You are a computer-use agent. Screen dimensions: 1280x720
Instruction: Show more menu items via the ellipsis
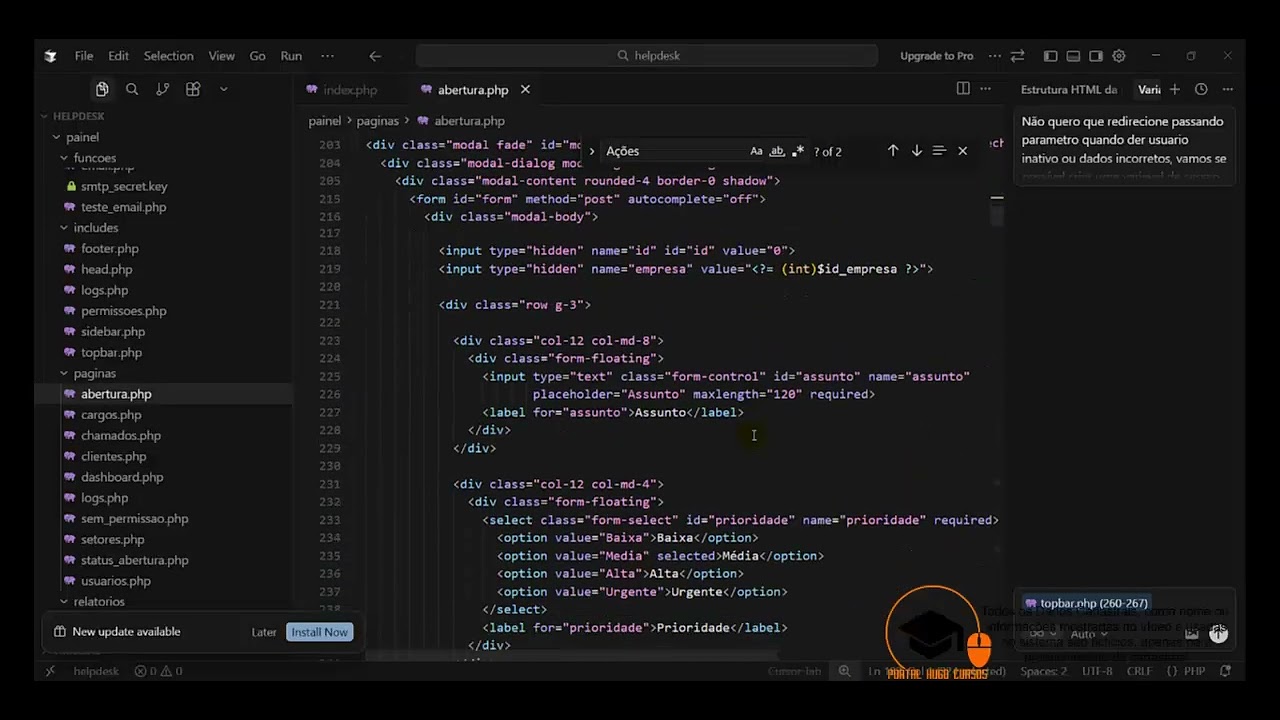pos(327,56)
